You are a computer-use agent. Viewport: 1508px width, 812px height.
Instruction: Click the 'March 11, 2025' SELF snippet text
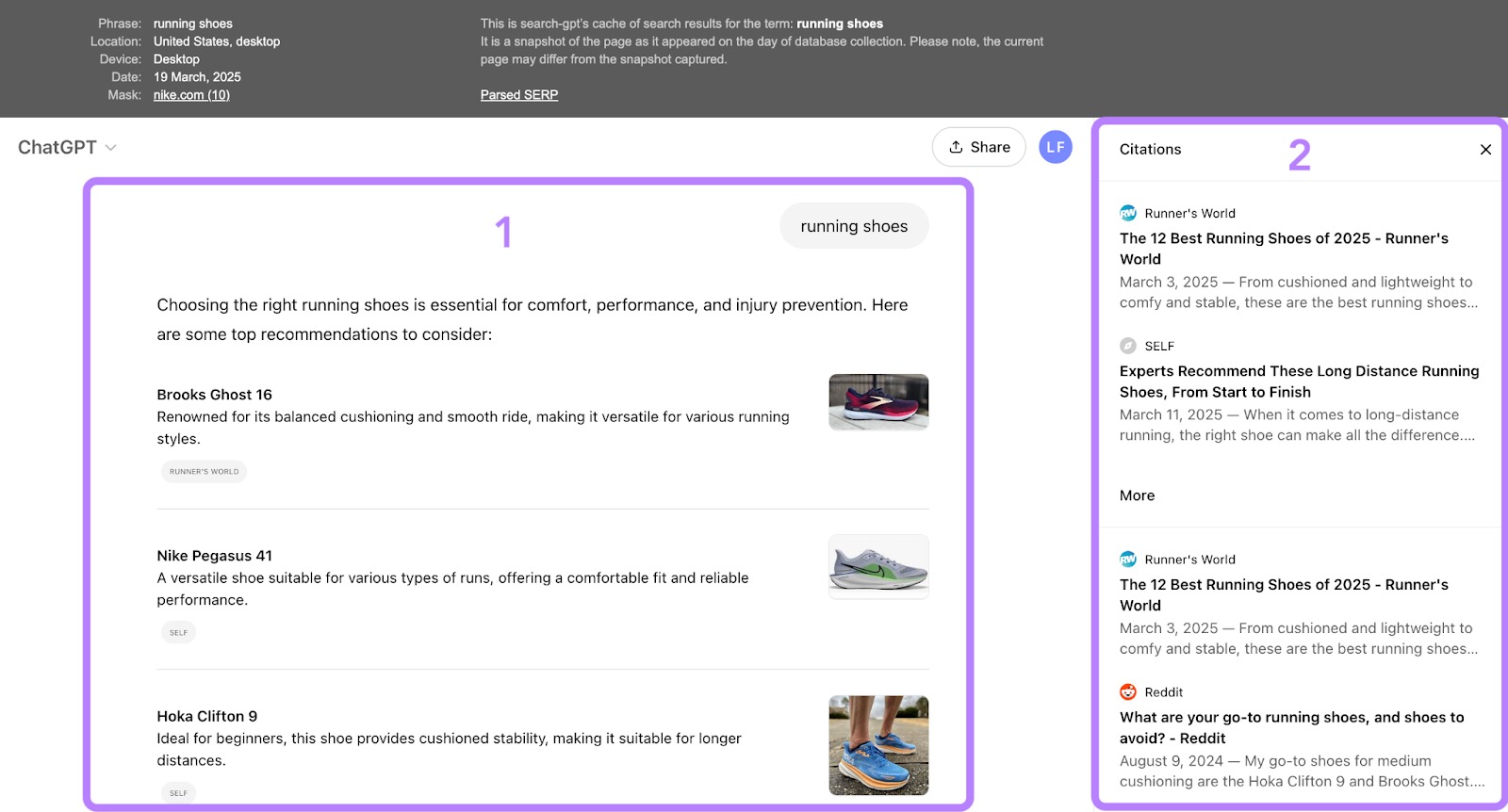[1298, 425]
